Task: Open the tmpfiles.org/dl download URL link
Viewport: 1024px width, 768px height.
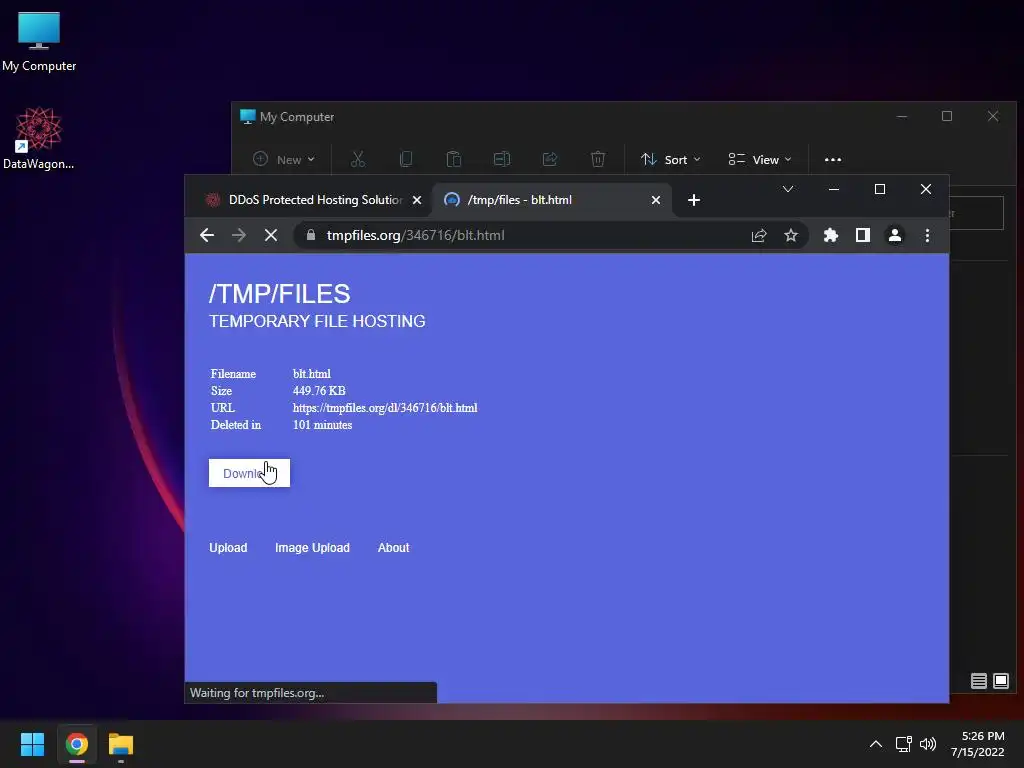Action: point(385,408)
